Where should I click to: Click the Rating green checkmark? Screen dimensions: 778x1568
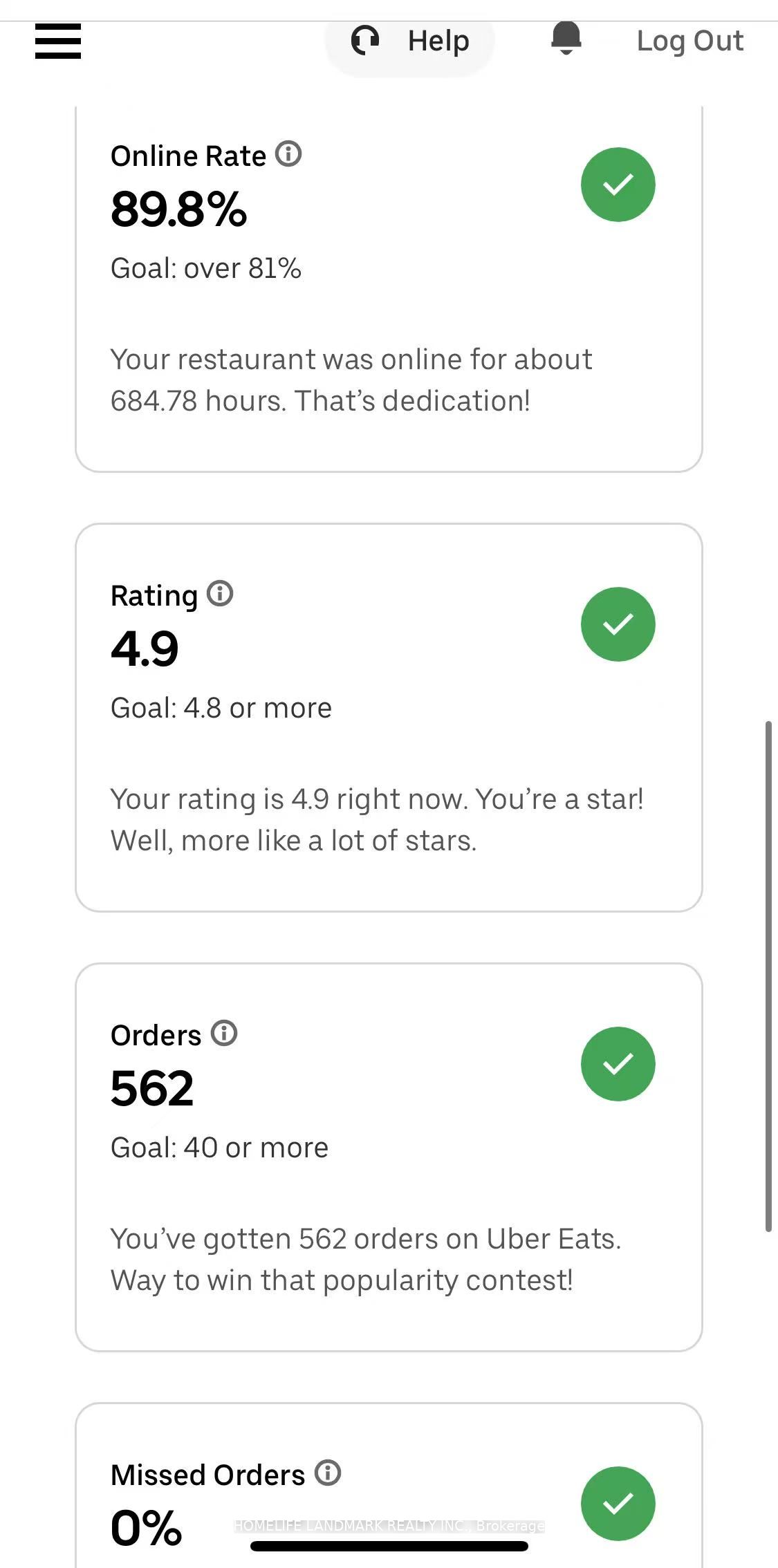coord(618,624)
